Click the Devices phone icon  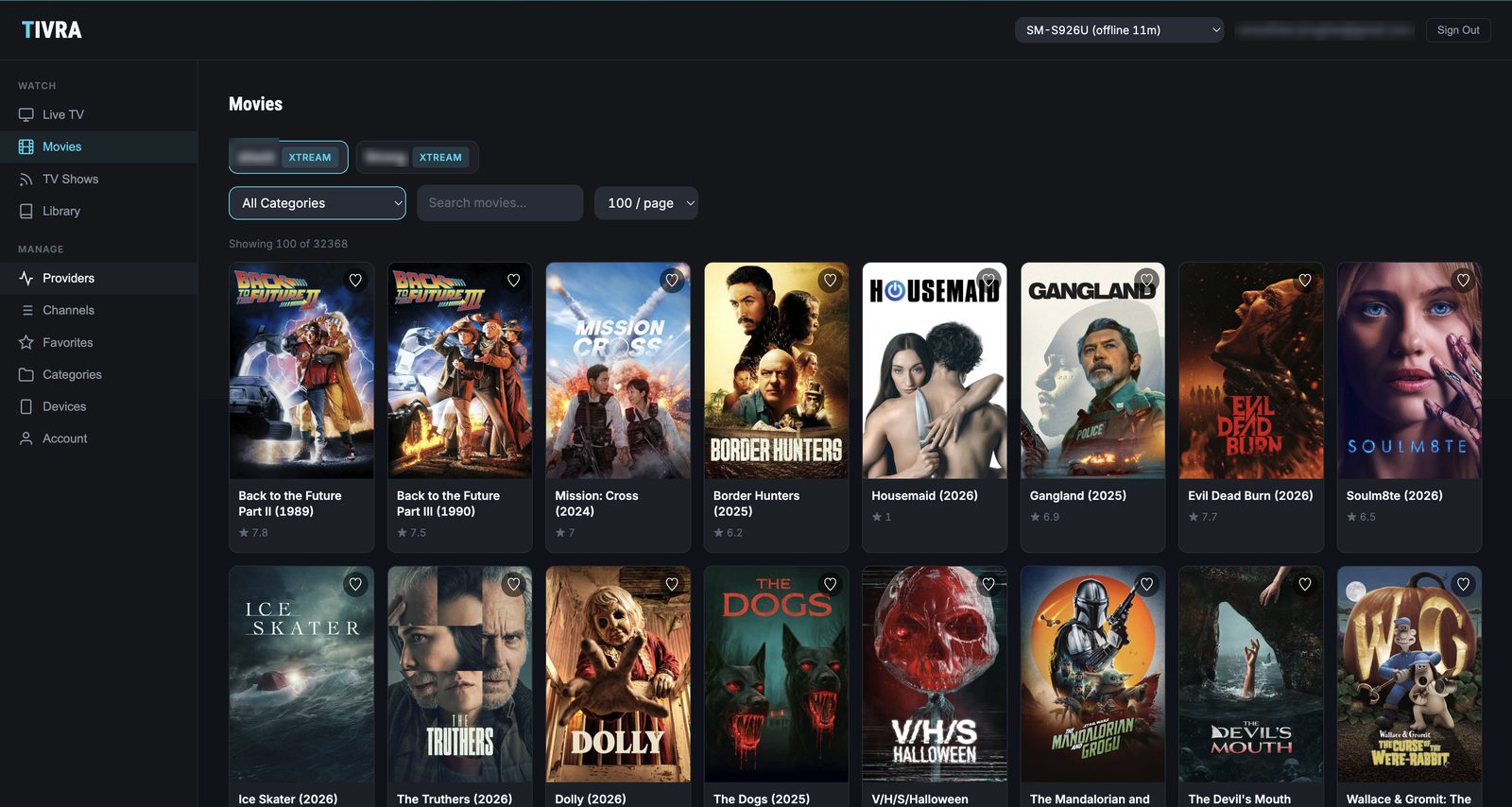[x=26, y=406]
